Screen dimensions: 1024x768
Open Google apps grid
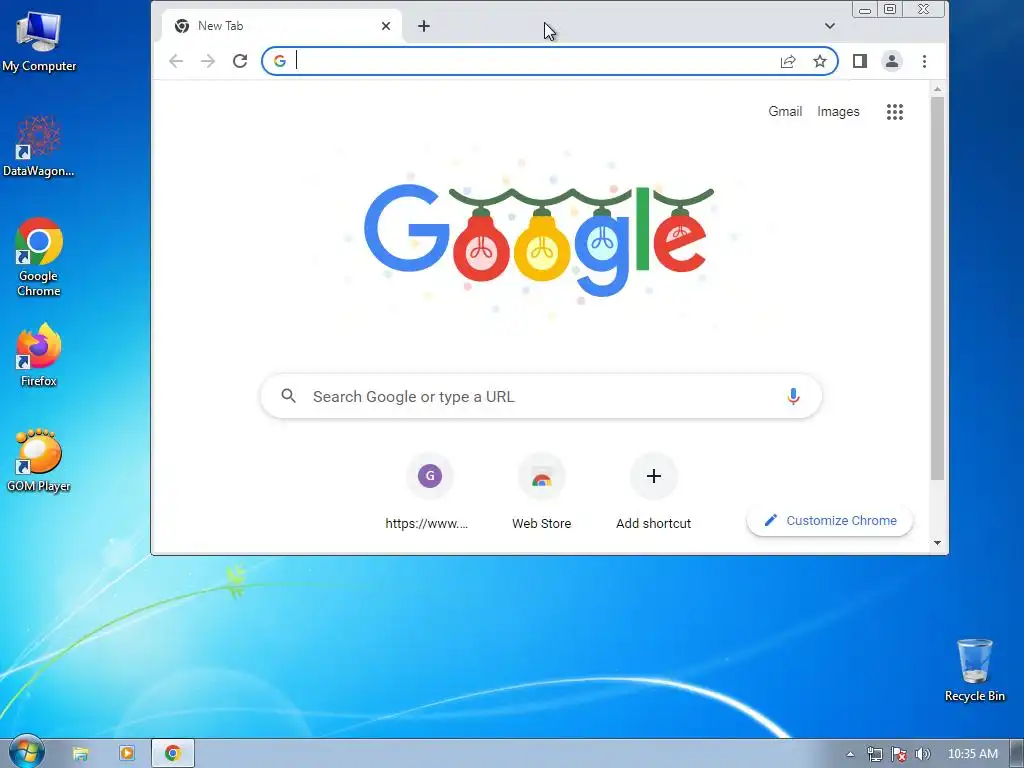(895, 112)
